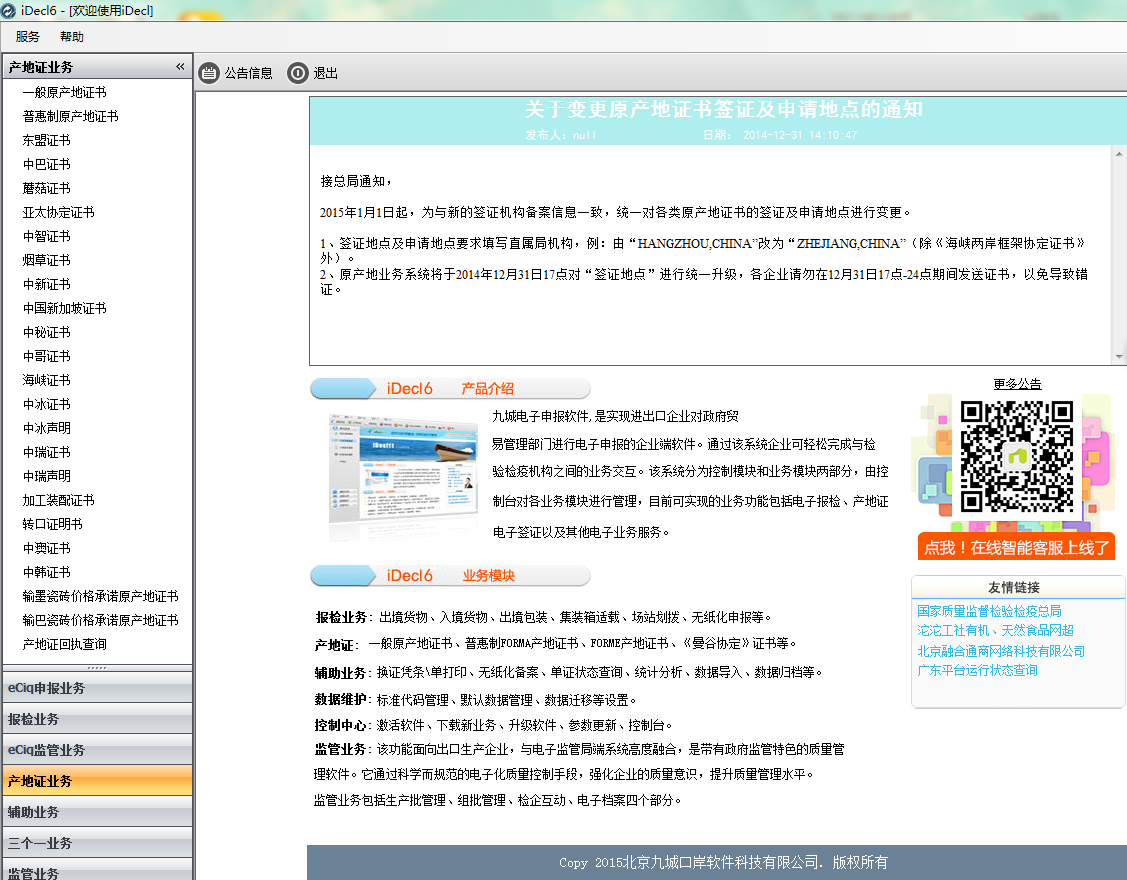
Task: Click the QR code image
Action: coord(1016,456)
